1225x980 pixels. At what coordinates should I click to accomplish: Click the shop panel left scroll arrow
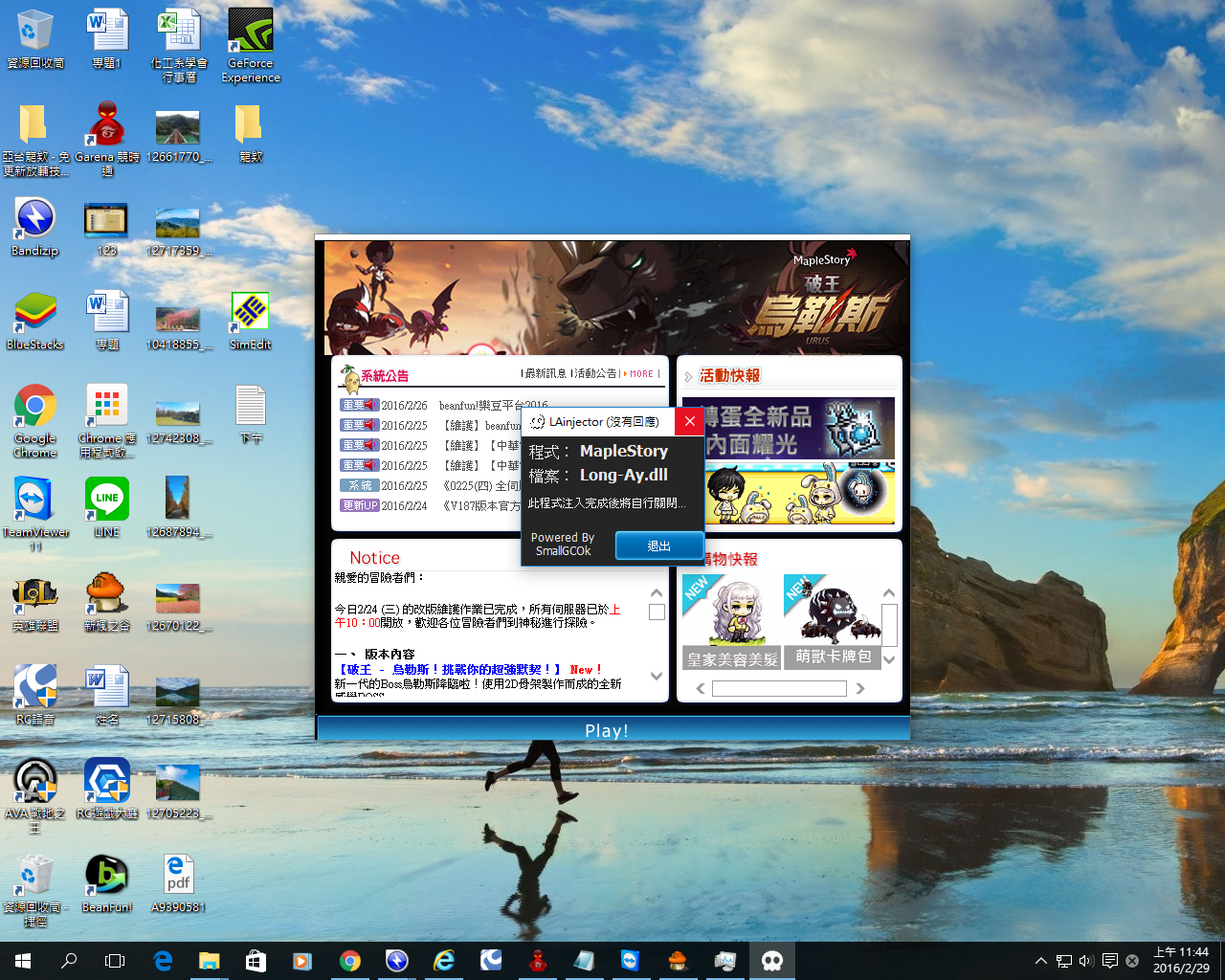701,688
